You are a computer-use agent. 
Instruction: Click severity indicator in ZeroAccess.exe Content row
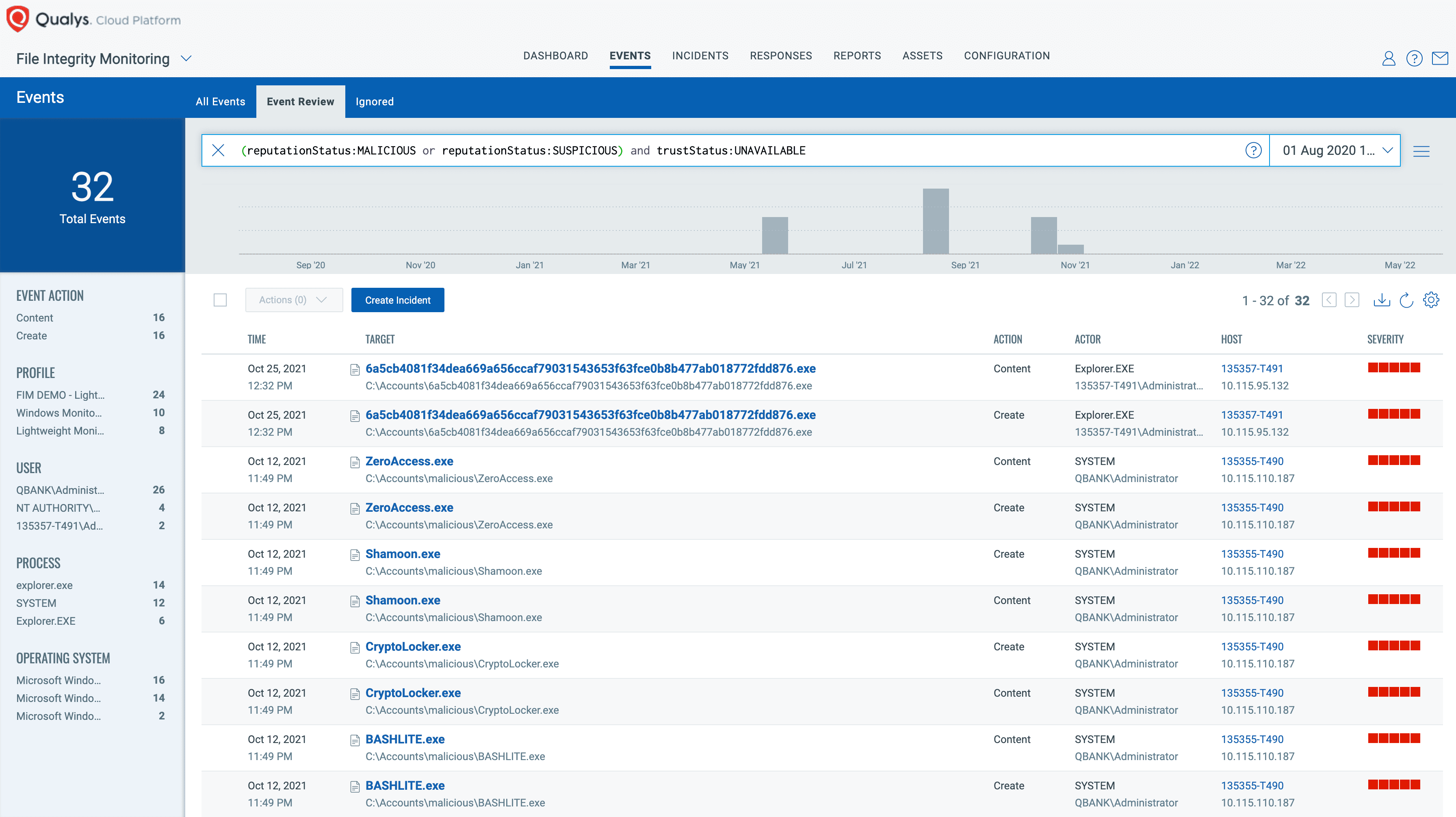1394,461
